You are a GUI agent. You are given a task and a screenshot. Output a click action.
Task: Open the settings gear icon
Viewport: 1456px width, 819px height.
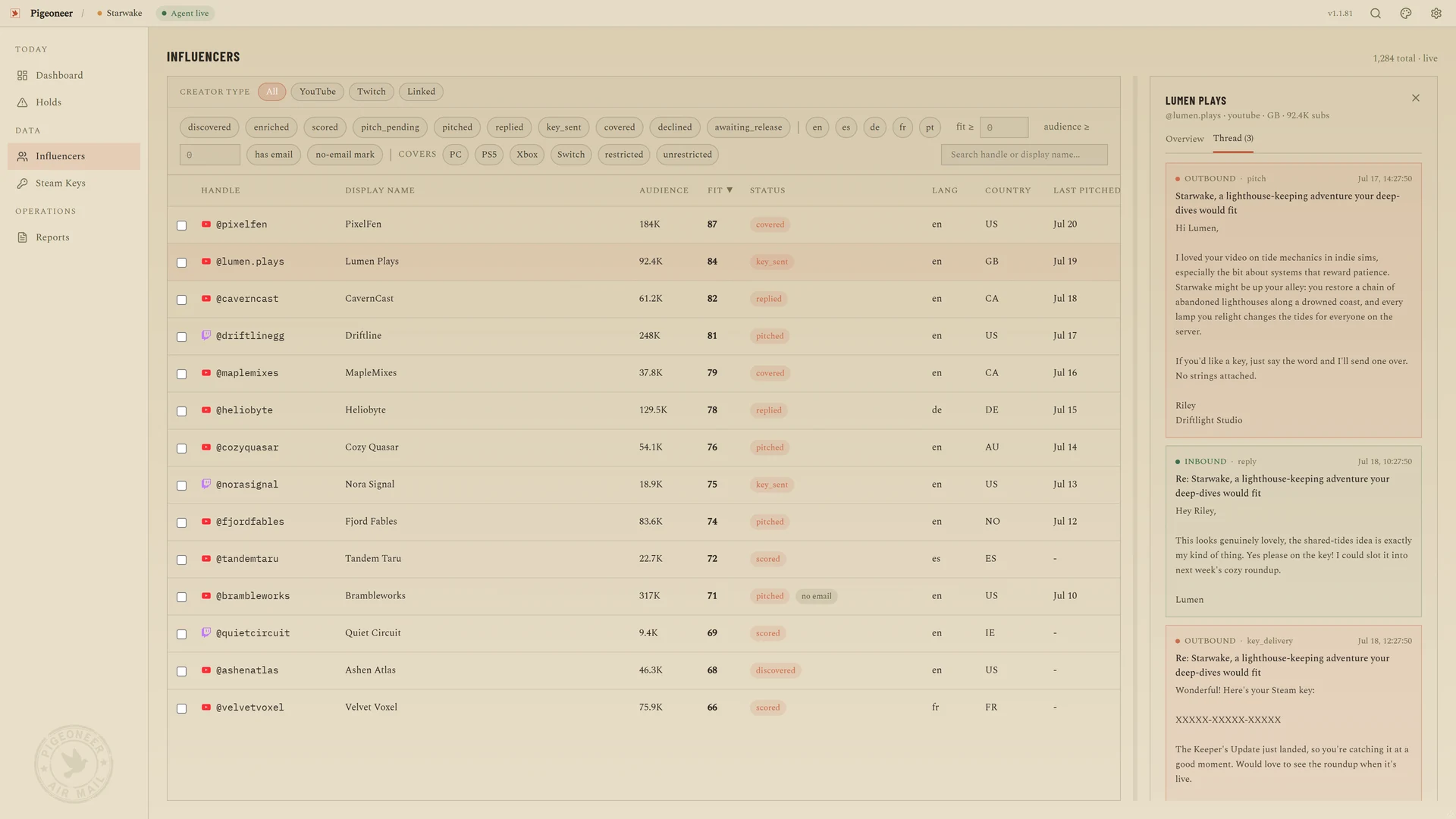(1436, 14)
